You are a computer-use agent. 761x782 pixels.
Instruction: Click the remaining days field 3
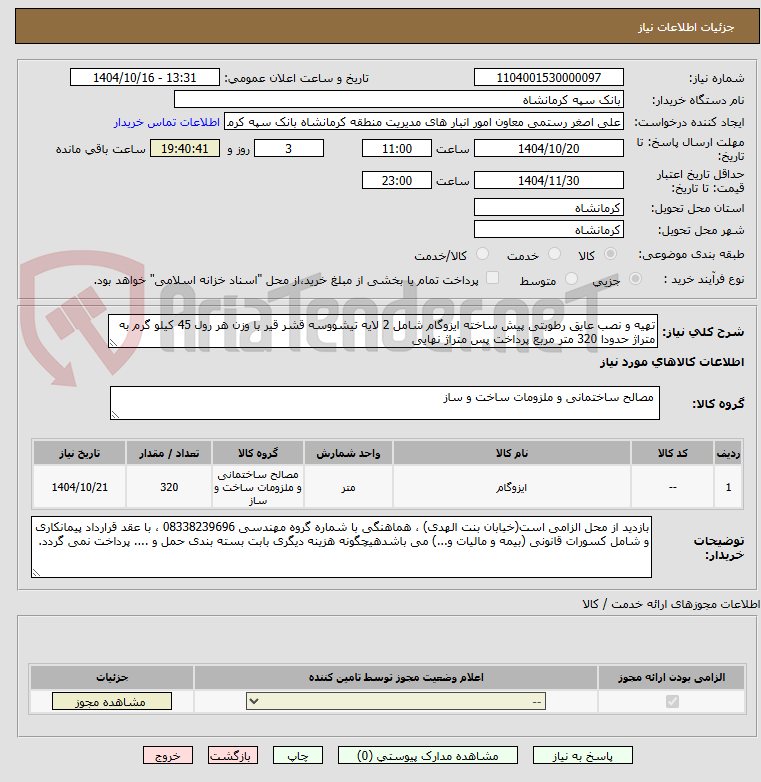289,149
